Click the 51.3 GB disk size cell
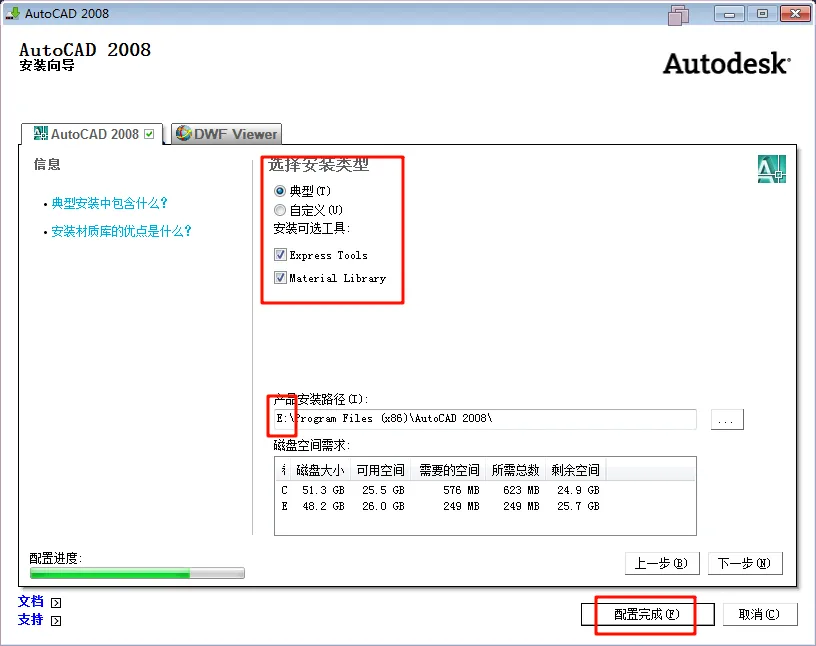Screen dimensions: 816x646 (x=323, y=490)
